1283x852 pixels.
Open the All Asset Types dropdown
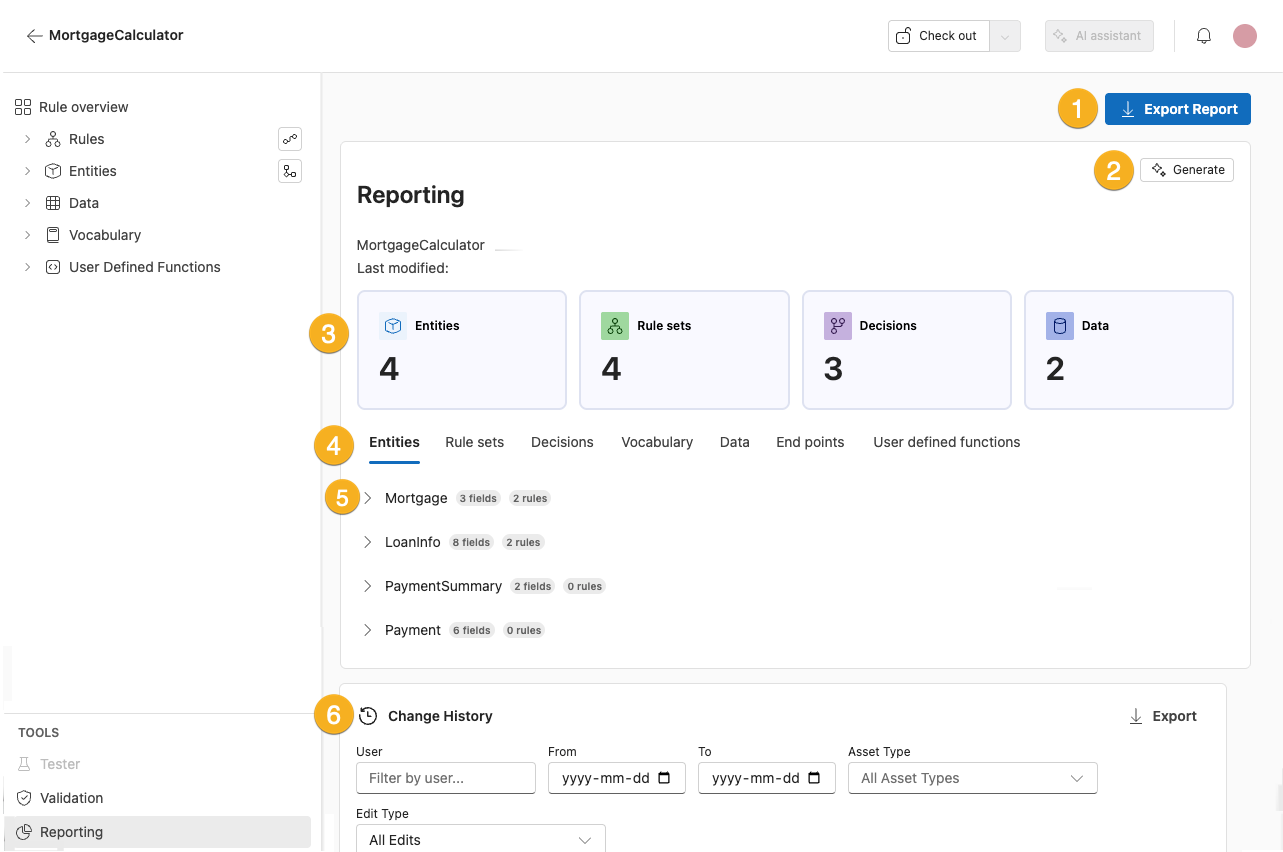(x=972, y=778)
